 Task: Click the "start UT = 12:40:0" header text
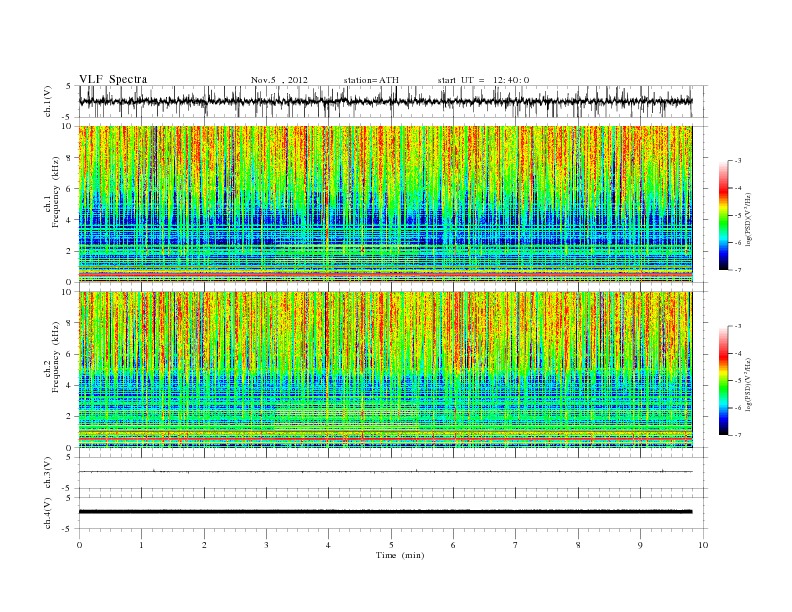(483, 80)
